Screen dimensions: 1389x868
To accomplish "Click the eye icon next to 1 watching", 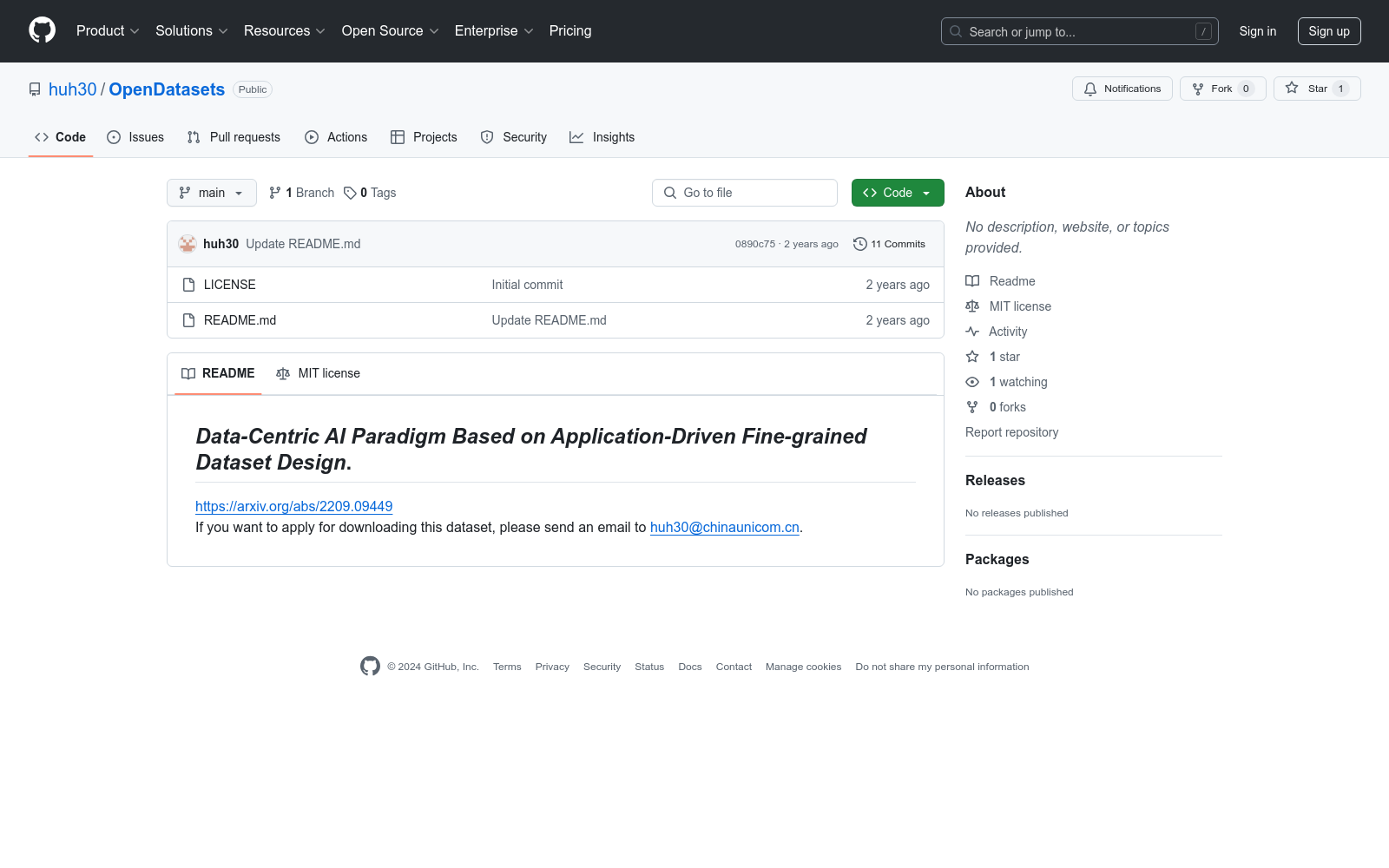I will pos(972,382).
